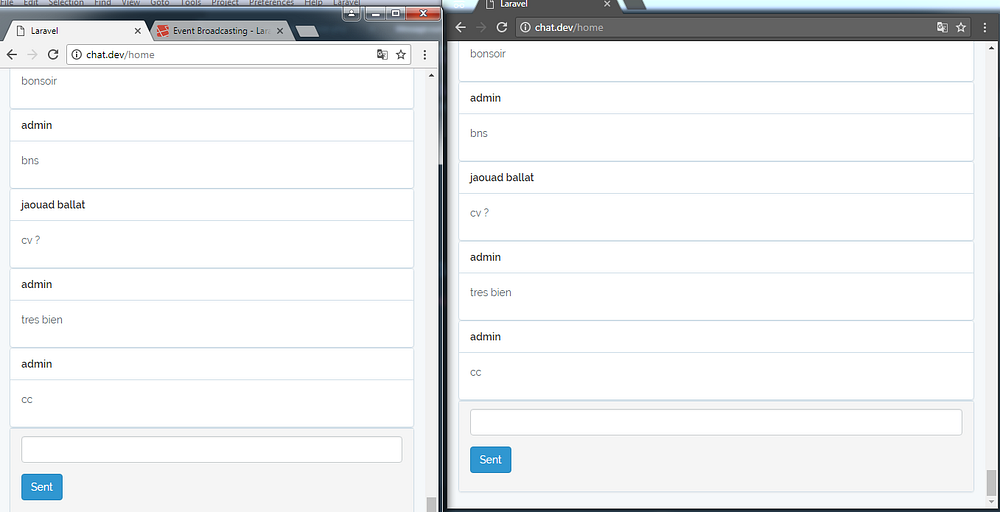Select the Laravel tab in the left window

pyautogui.click(x=77, y=31)
